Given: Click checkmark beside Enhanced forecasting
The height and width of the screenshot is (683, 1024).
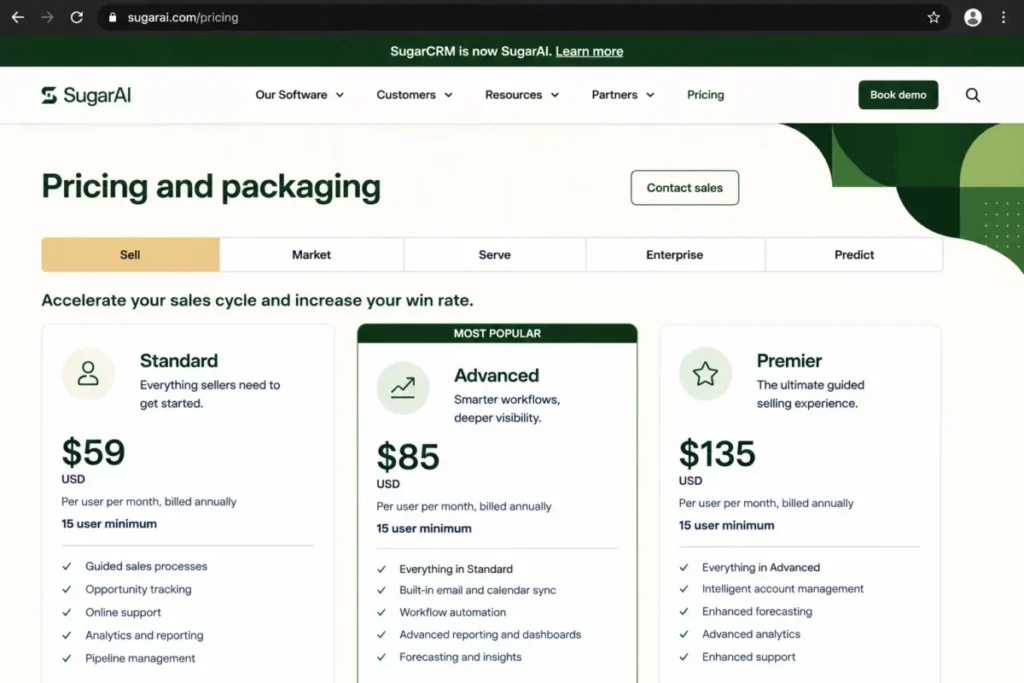Looking at the screenshot, I should point(684,612).
